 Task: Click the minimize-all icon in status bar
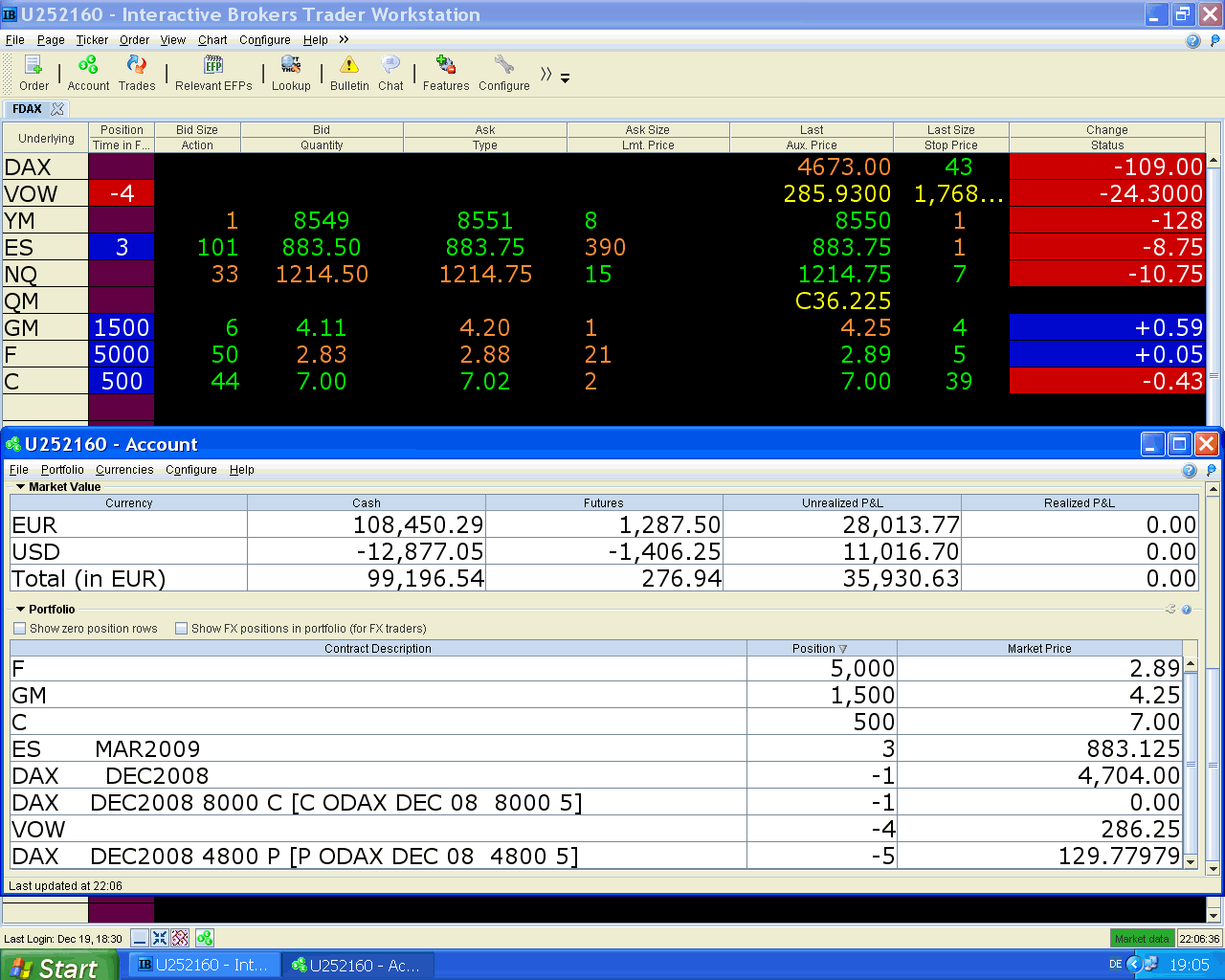pyautogui.click(x=140, y=938)
